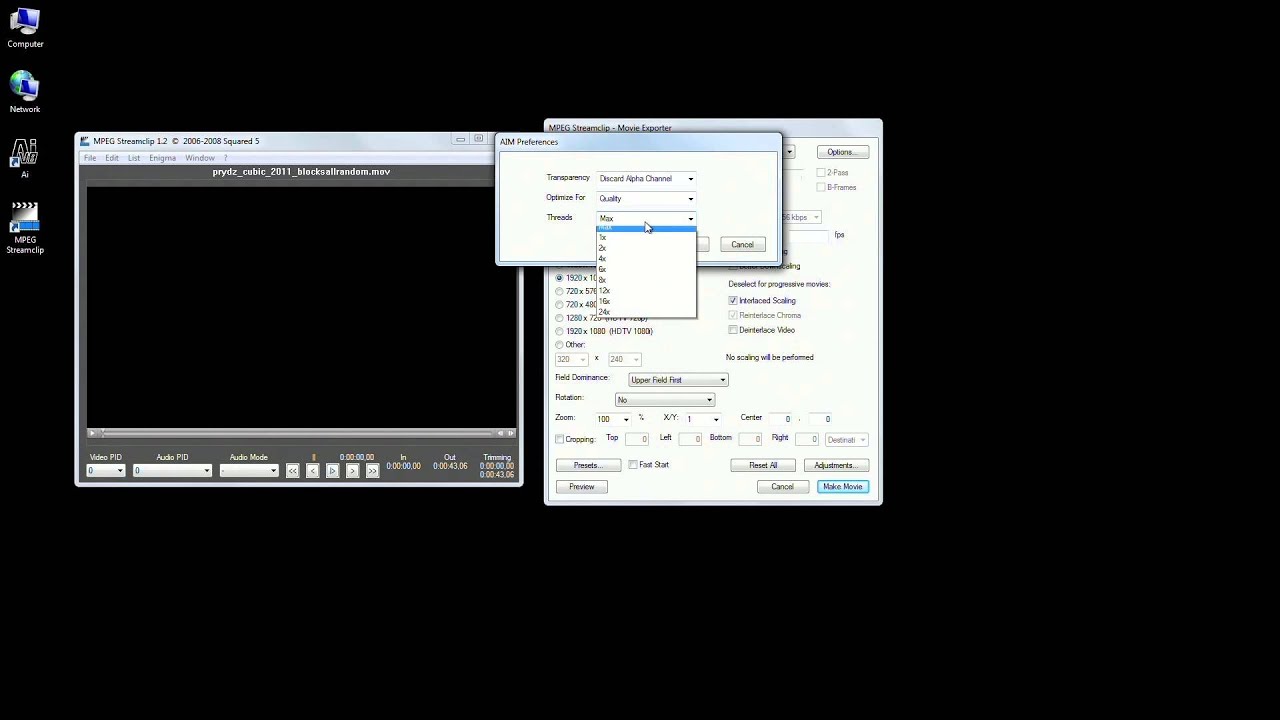1280x720 pixels.
Task: Select the 720 x 576 frame size
Action: [x=559, y=291]
